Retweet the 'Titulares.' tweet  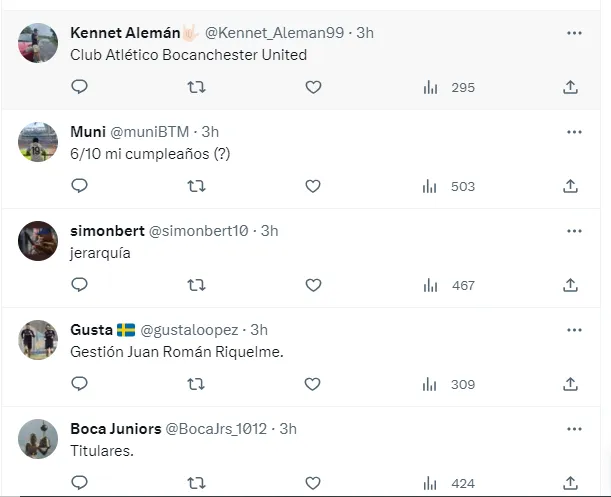197,483
